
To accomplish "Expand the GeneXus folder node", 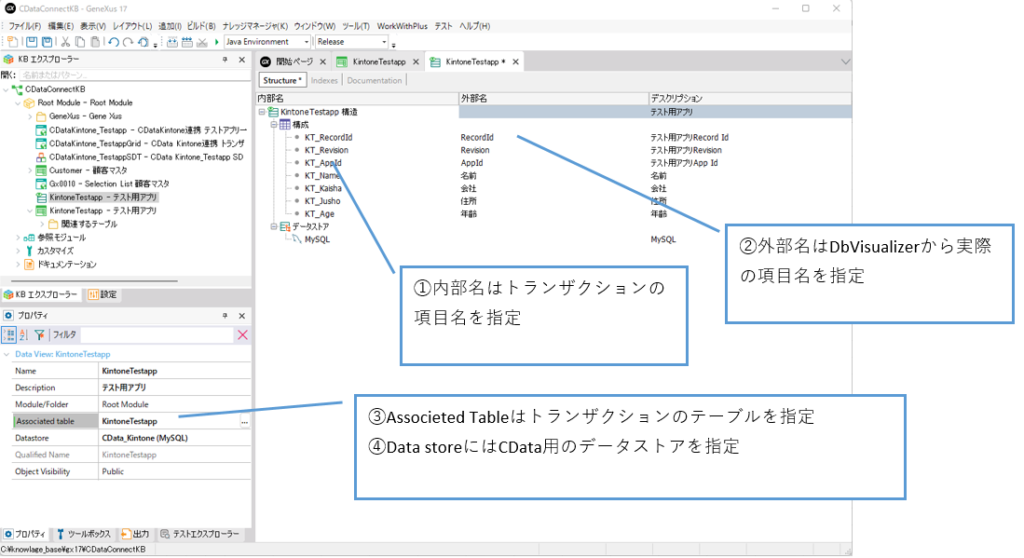I will click(30, 116).
